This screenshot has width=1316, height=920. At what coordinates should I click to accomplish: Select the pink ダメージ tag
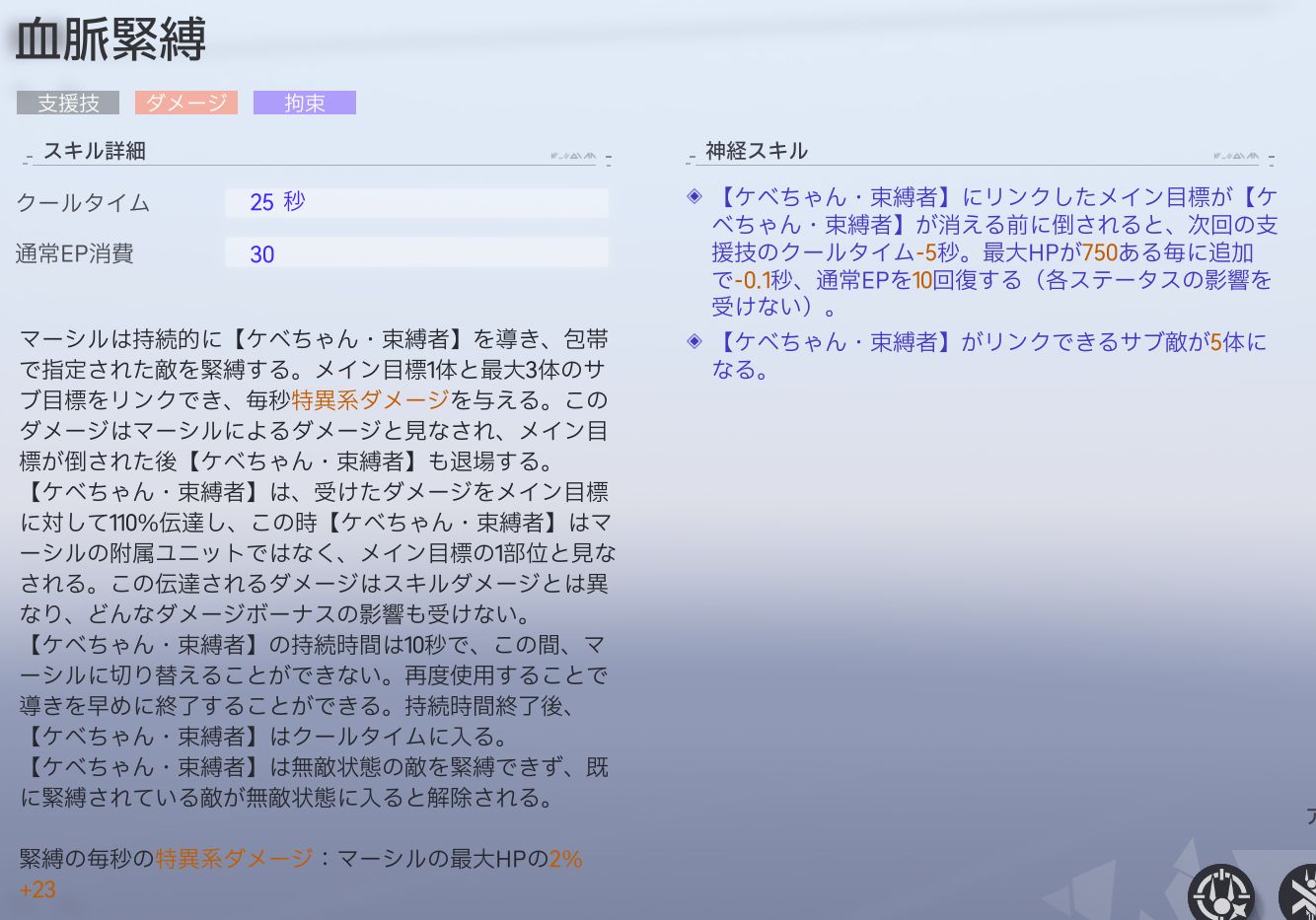click(186, 103)
